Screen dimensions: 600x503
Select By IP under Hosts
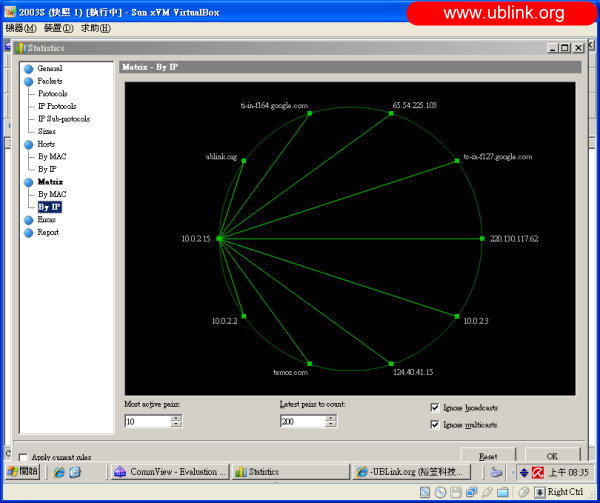(47, 169)
